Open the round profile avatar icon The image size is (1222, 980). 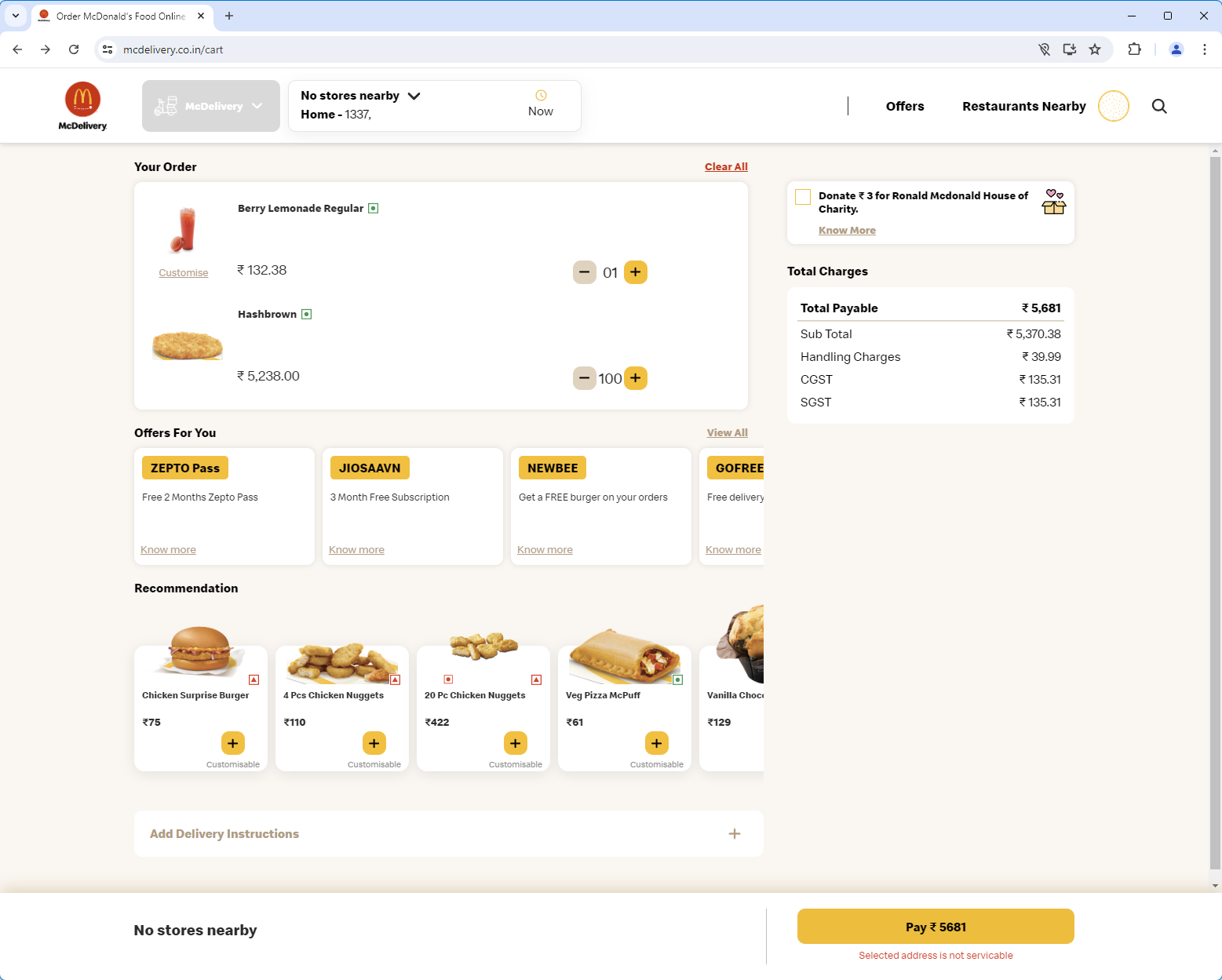point(1113,106)
